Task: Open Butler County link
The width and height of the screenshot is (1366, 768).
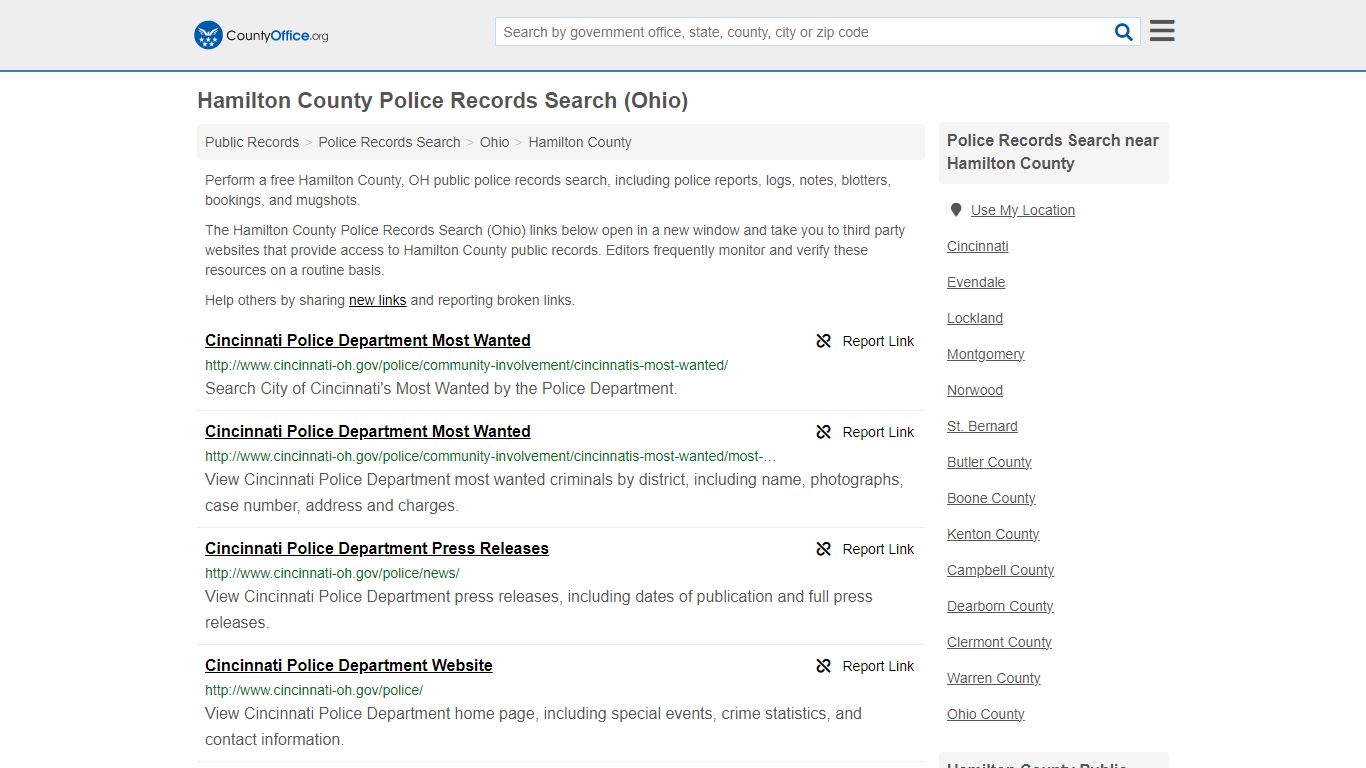Action: pos(989,462)
